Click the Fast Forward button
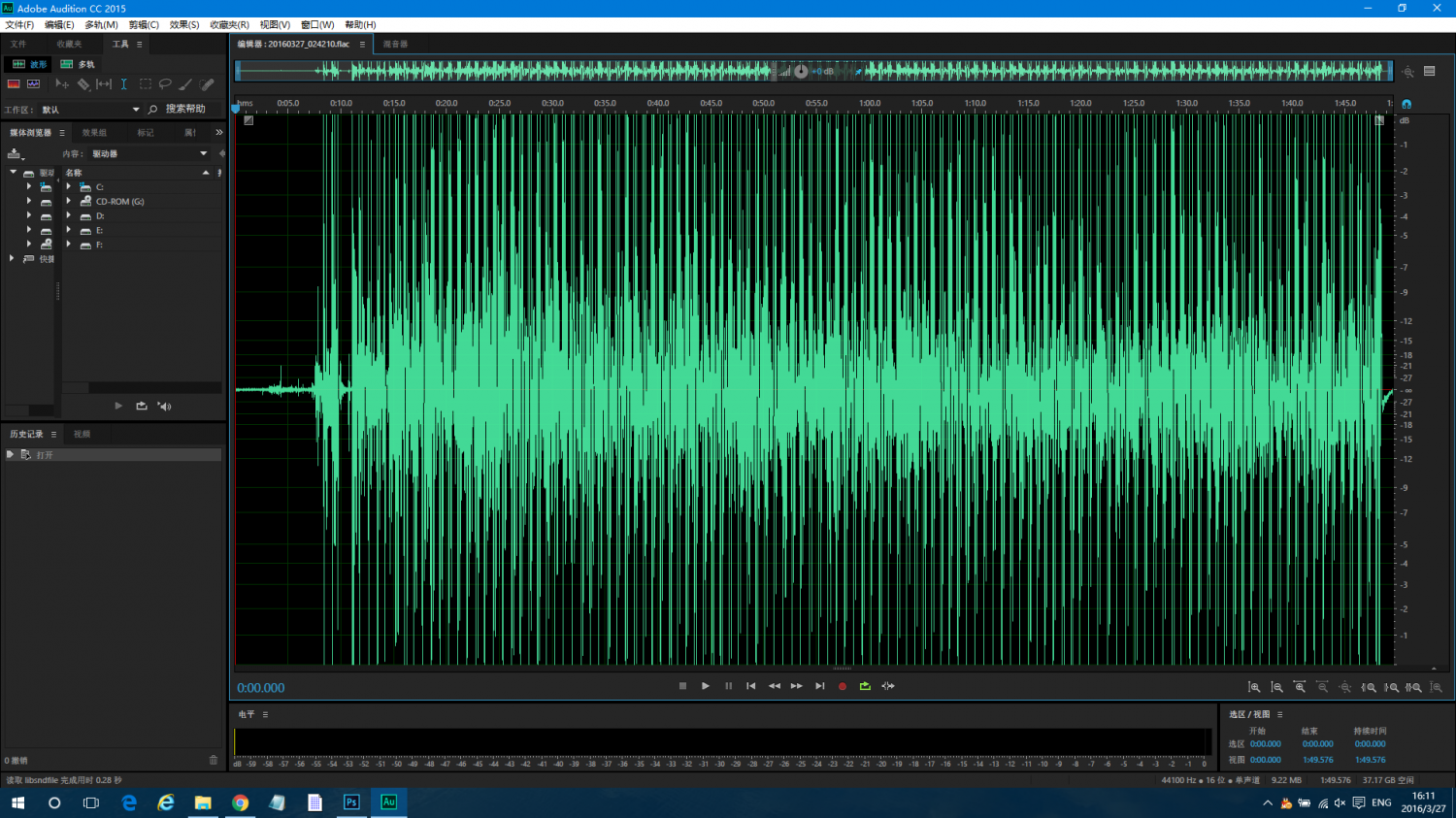The image size is (1456, 818). [x=796, y=686]
